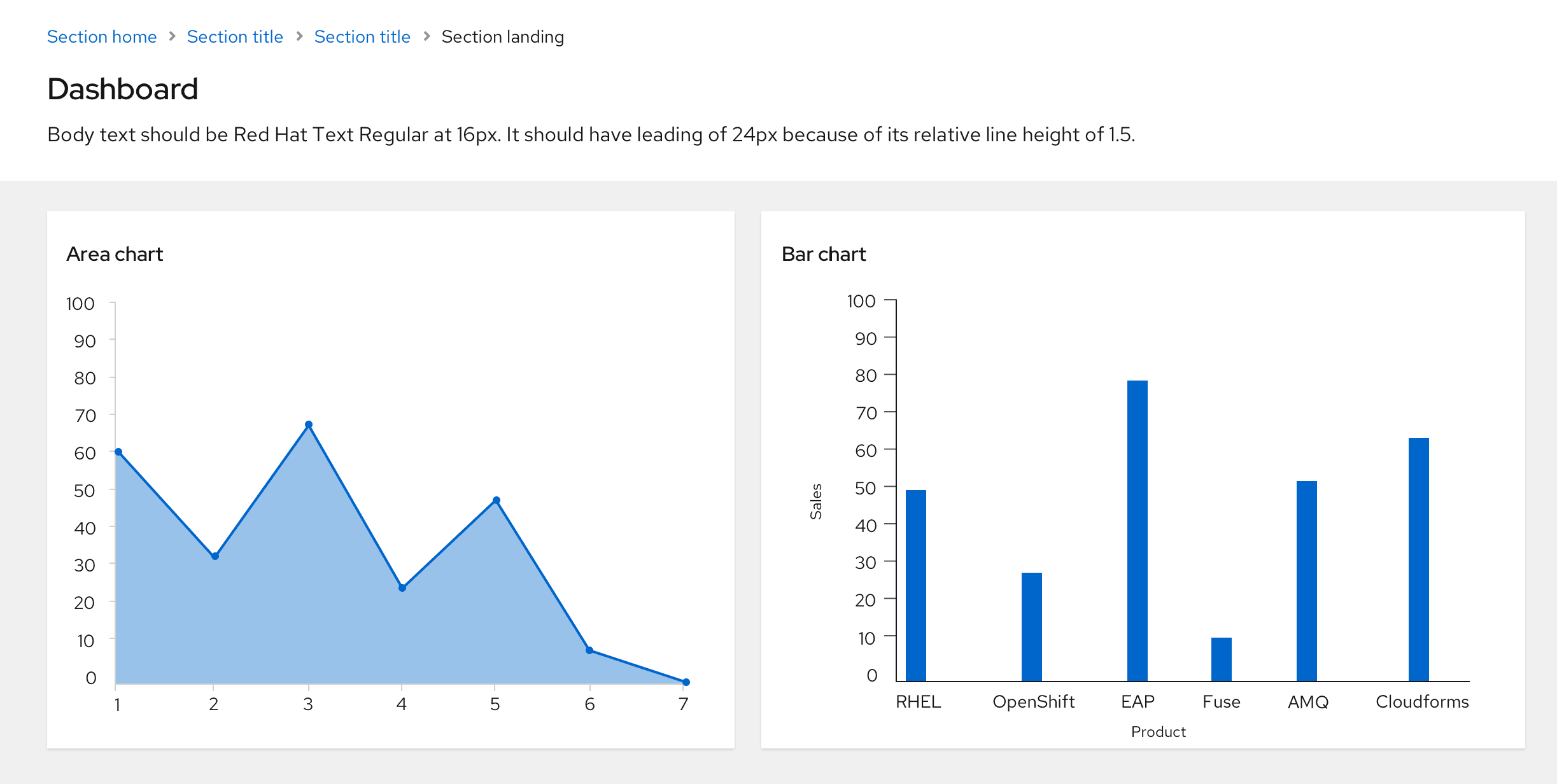Go to the second Section title breadcrumb
Screen dimensions: 1557x784
pyautogui.click(x=362, y=37)
